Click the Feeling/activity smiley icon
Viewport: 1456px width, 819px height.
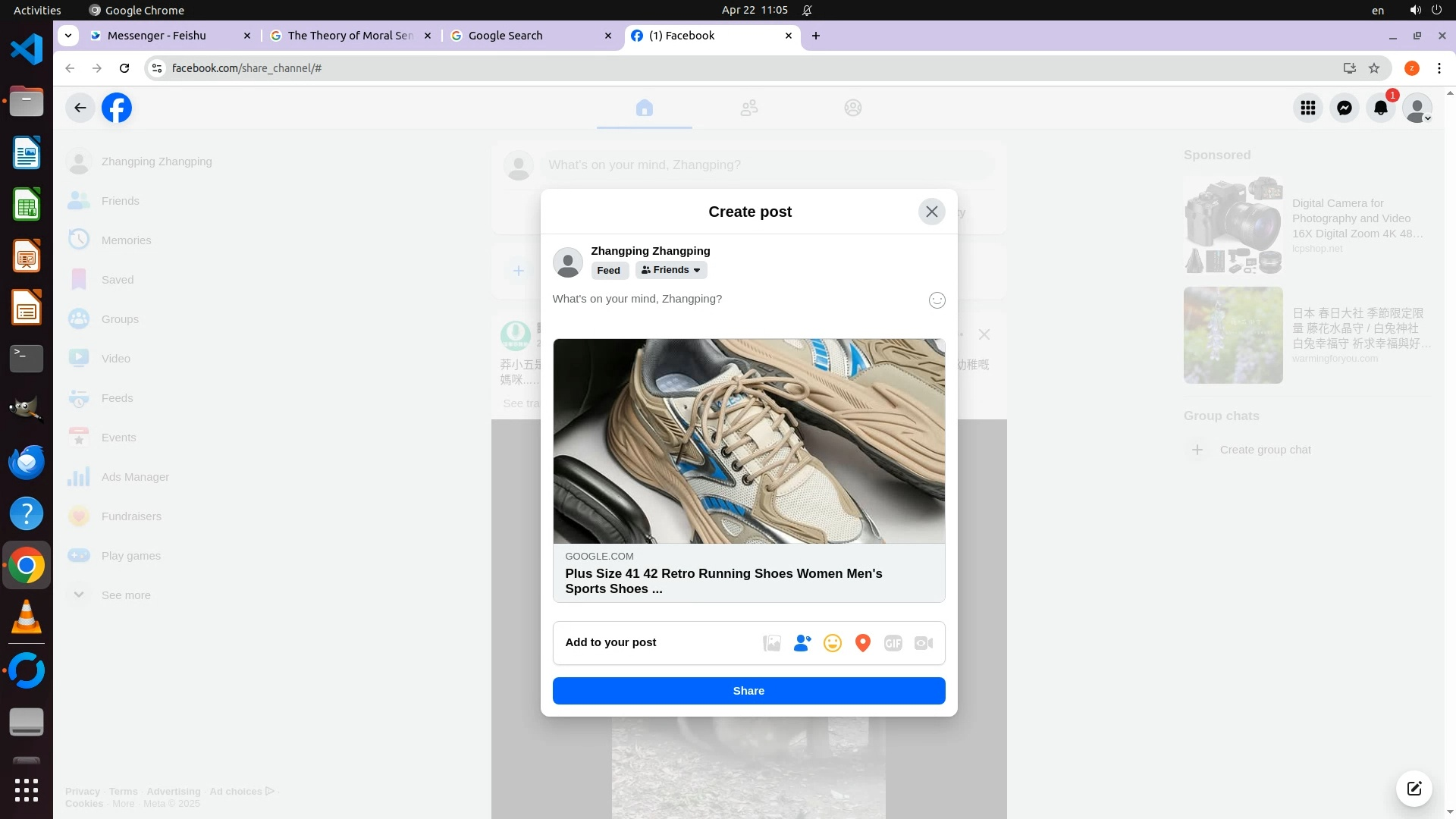pyautogui.click(x=833, y=643)
